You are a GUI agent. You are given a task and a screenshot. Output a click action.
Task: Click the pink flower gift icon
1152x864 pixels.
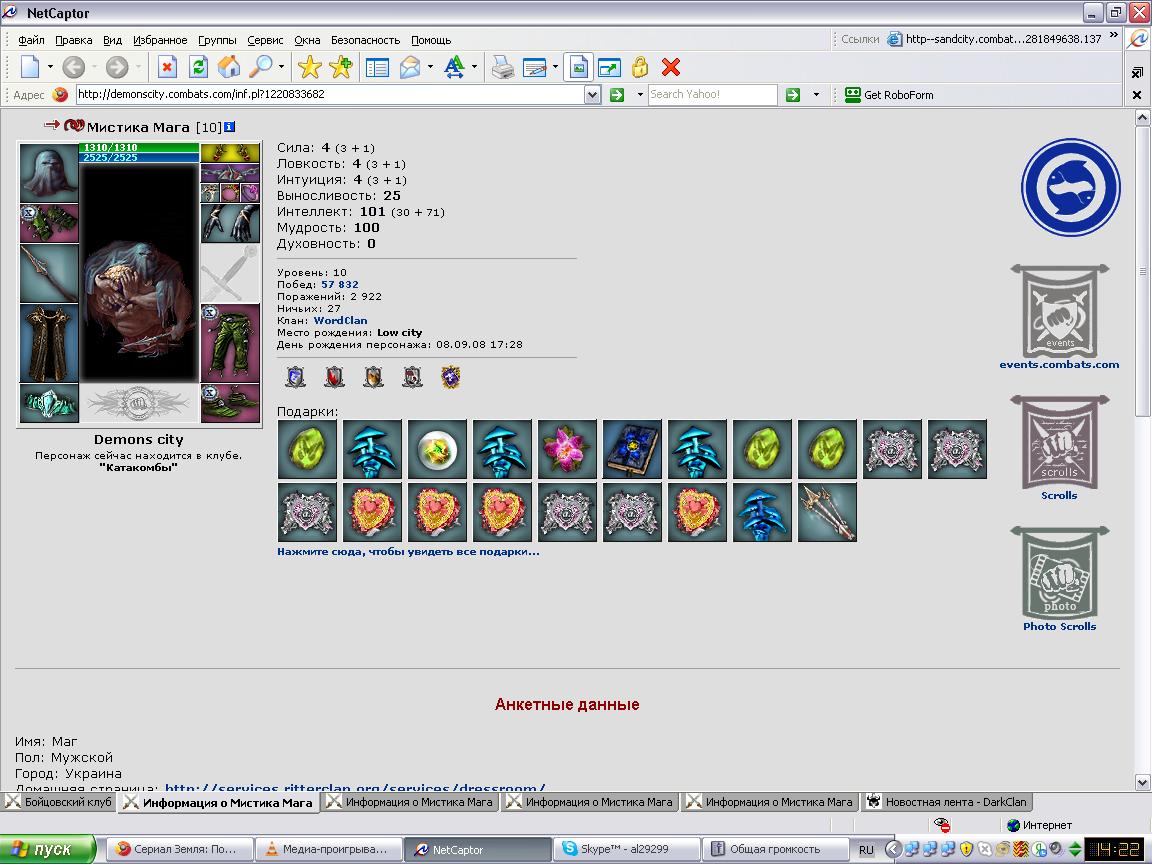pyautogui.click(x=567, y=450)
